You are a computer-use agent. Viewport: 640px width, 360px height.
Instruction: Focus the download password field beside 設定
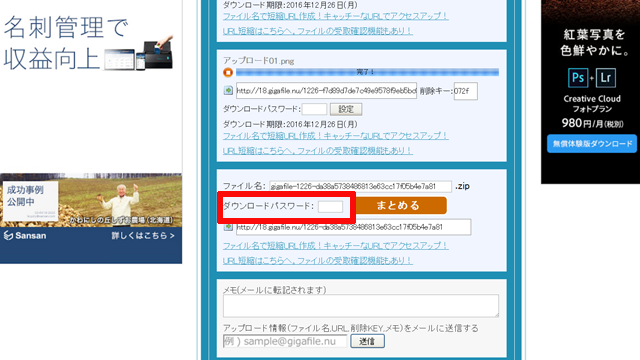(x=314, y=109)
